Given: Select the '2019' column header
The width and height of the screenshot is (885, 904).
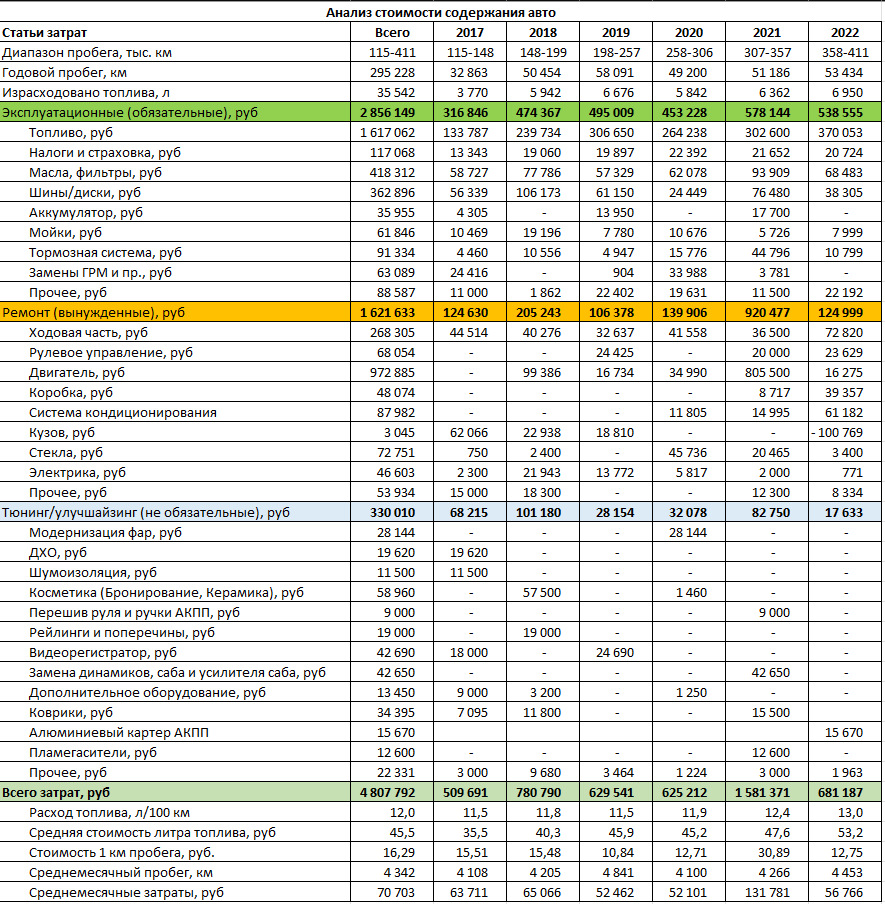Looking at the screenshot, I should [x=616, y=32].
